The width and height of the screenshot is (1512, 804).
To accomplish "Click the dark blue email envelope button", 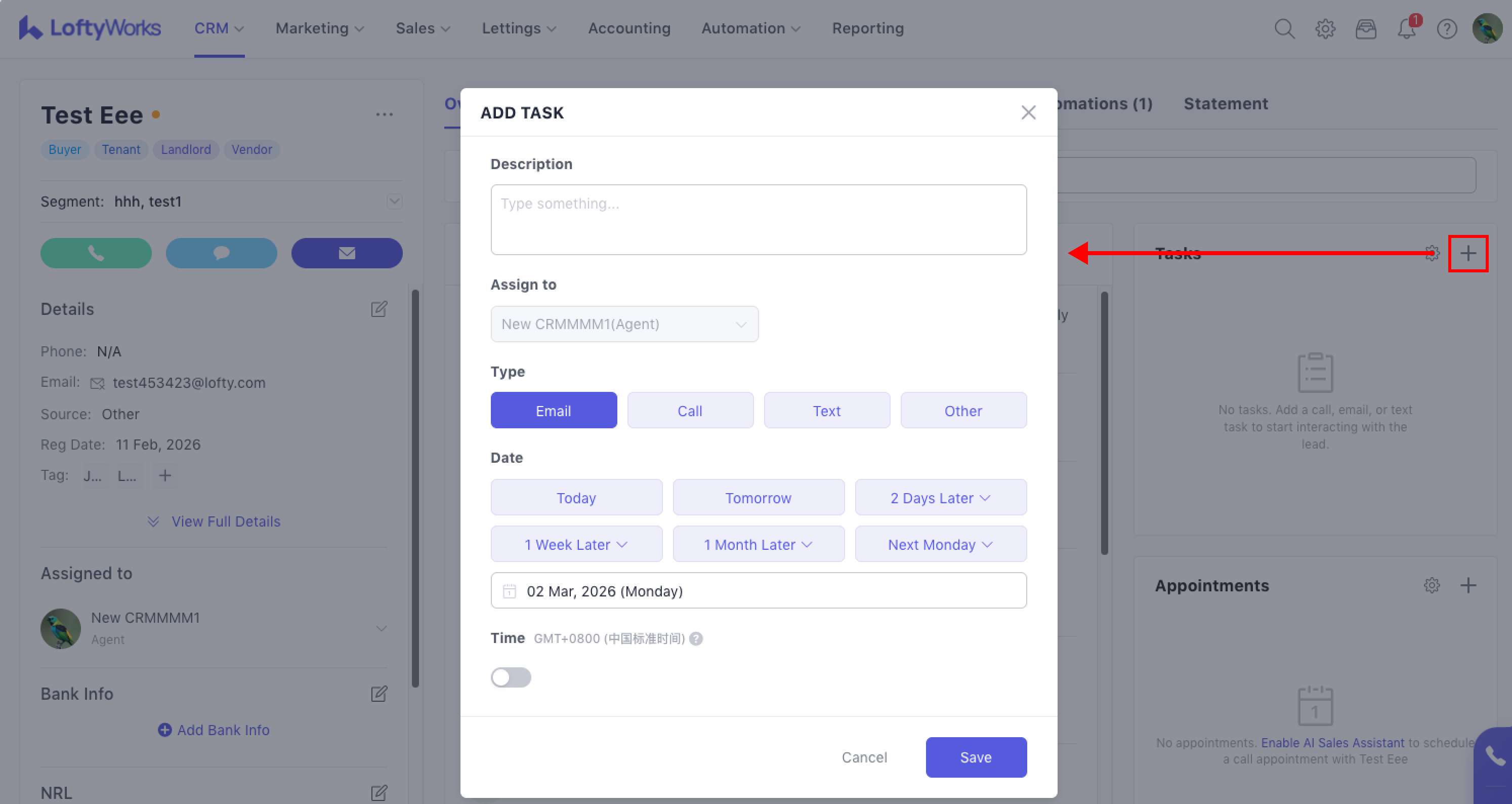I will [346, 253].
